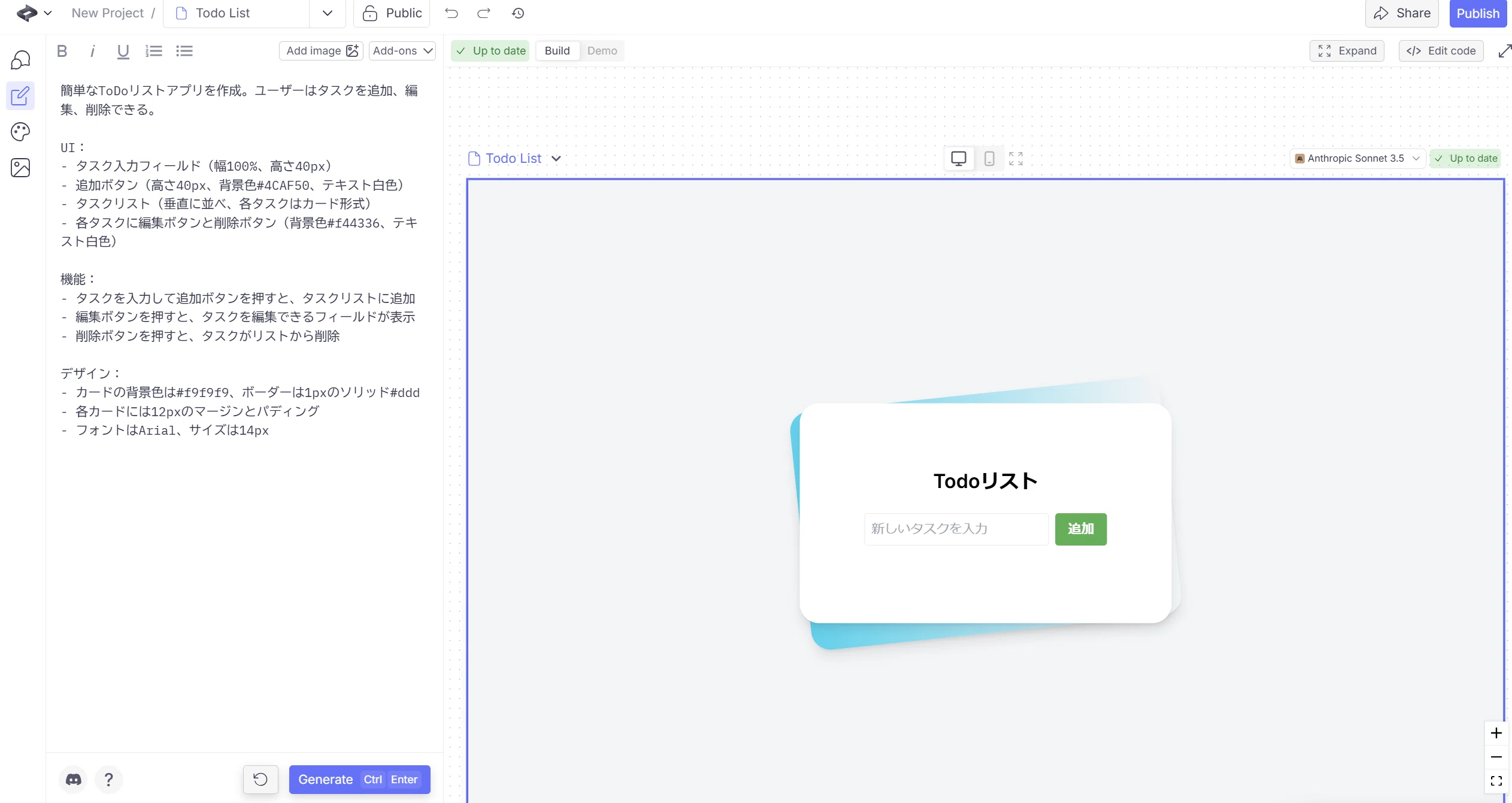Open the Add-ons dropdown
Screen dimensions: 1512x803
tap(402, 51)
